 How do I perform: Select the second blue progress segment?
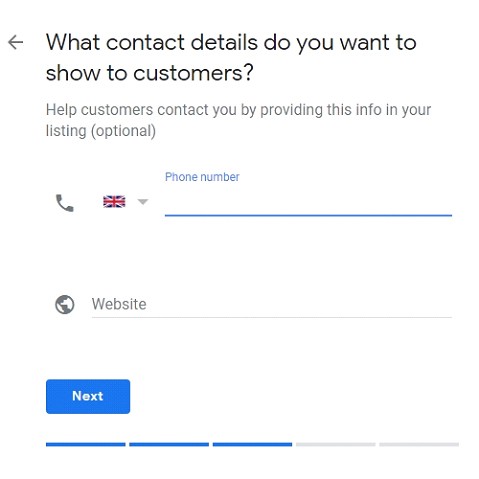tap(169, 444)
